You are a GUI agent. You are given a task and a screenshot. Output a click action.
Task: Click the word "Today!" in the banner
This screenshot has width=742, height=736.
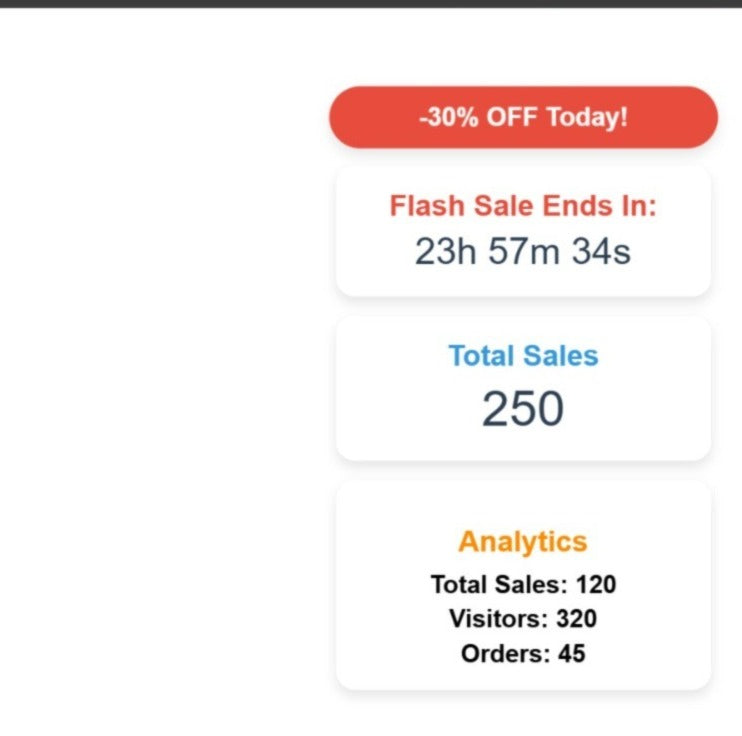[587, 117]
